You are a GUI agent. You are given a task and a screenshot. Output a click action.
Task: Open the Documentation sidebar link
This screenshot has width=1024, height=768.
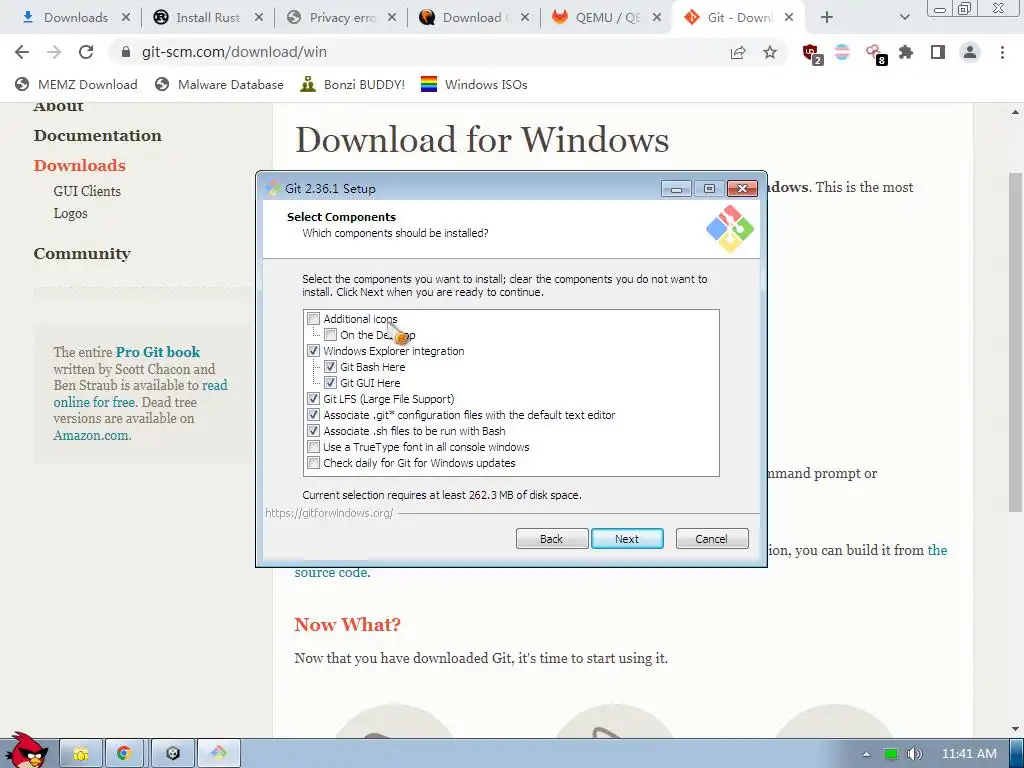[97, 135]
